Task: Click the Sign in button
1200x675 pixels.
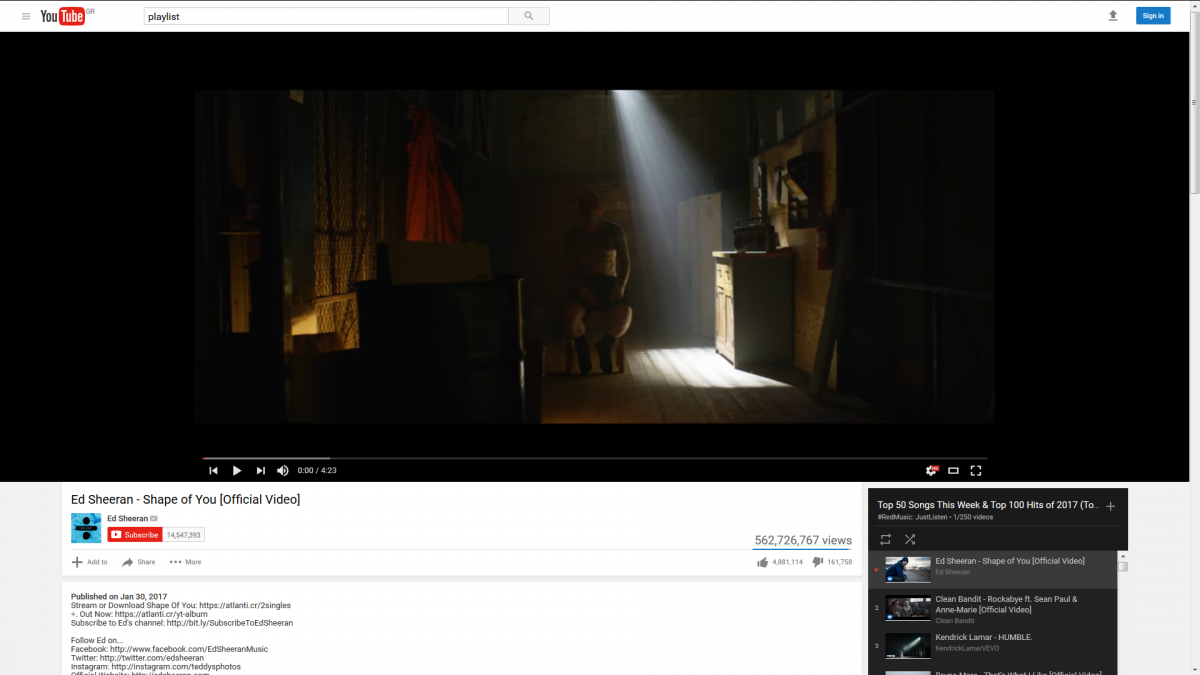Action: tap(1153, 16)
